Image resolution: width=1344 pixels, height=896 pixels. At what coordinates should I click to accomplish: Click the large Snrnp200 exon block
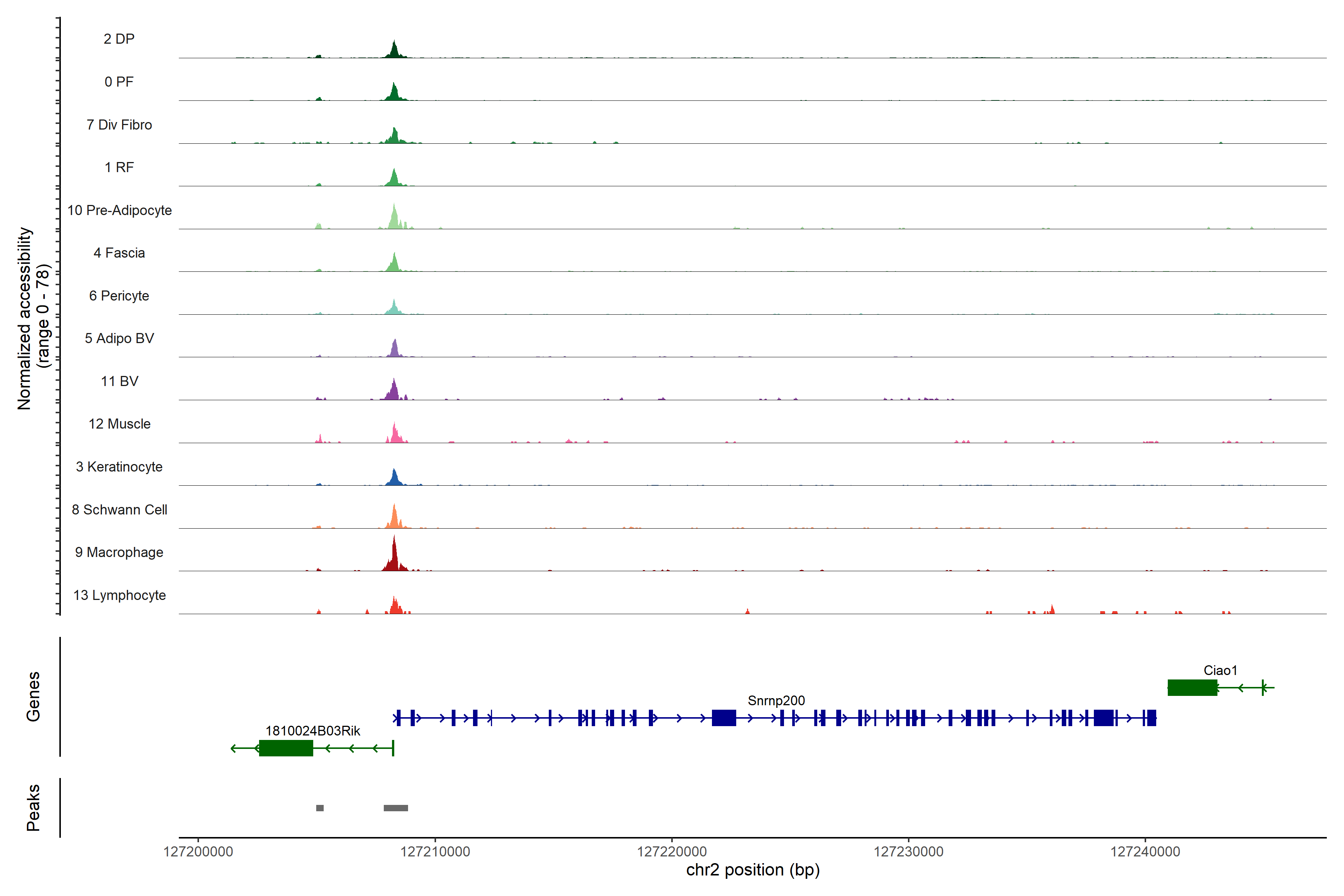click(x=724, y=718)
